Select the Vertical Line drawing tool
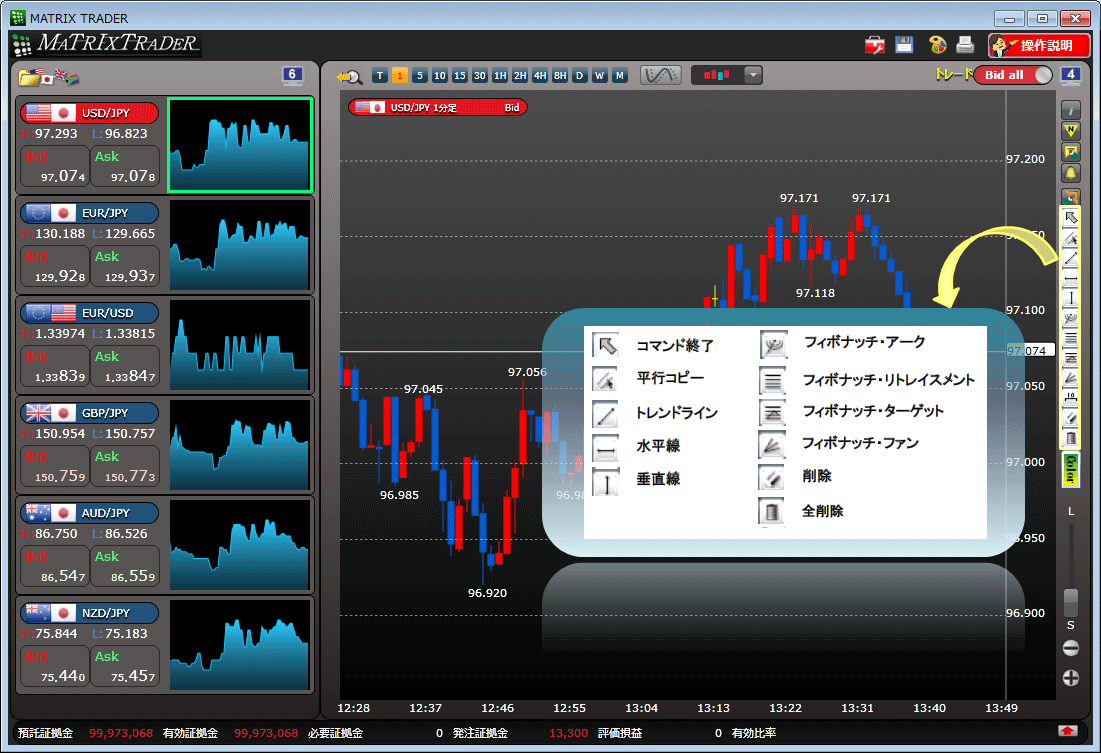Viewport: 1101px width, 754px height. pos(1071,298)
